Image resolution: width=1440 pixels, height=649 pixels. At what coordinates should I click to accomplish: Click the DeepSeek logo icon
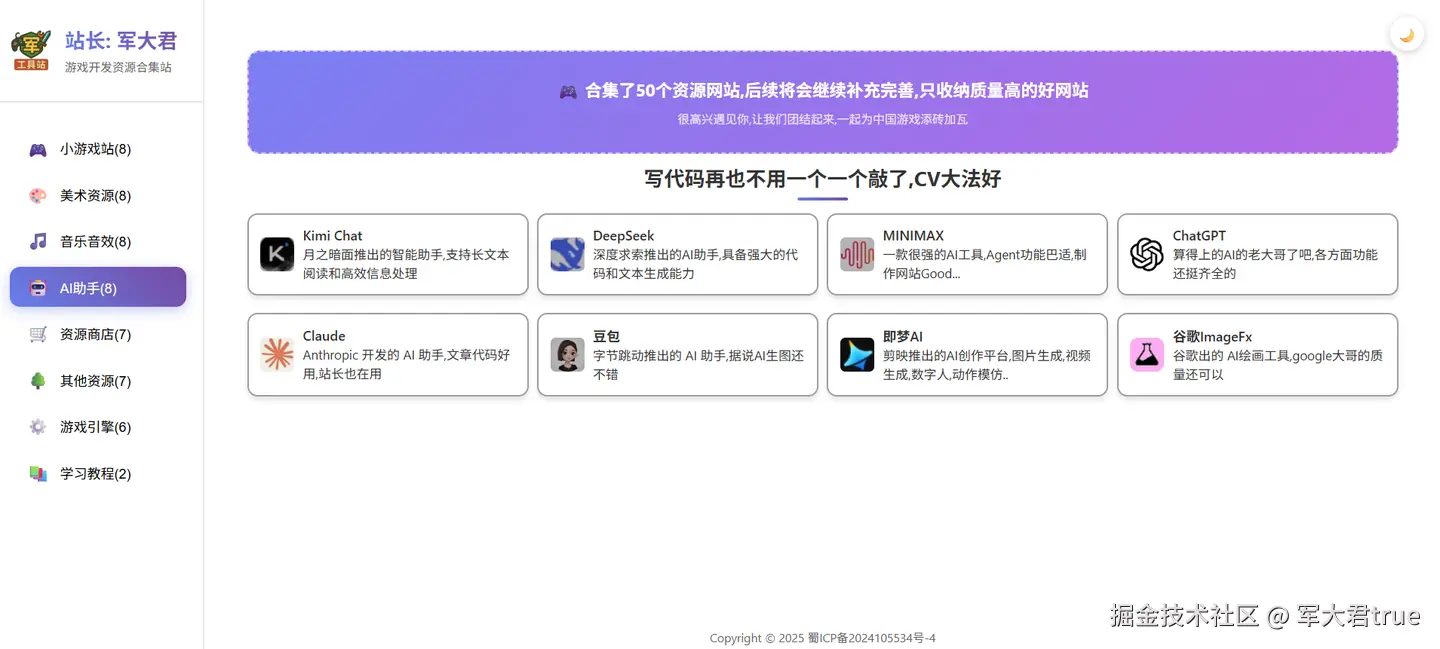click(567, 254)
